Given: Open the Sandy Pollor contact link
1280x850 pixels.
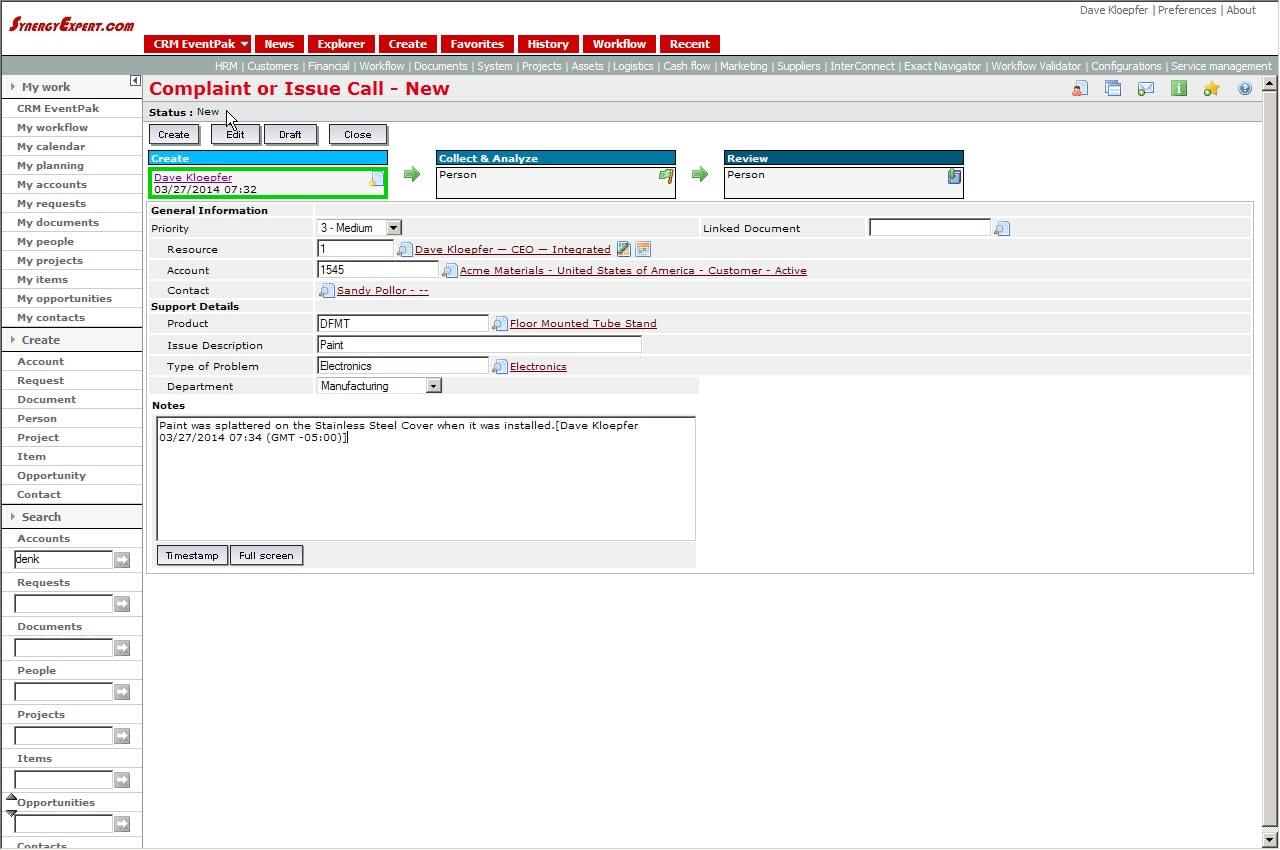Looking at the screenshot, I should pos(383,291).
